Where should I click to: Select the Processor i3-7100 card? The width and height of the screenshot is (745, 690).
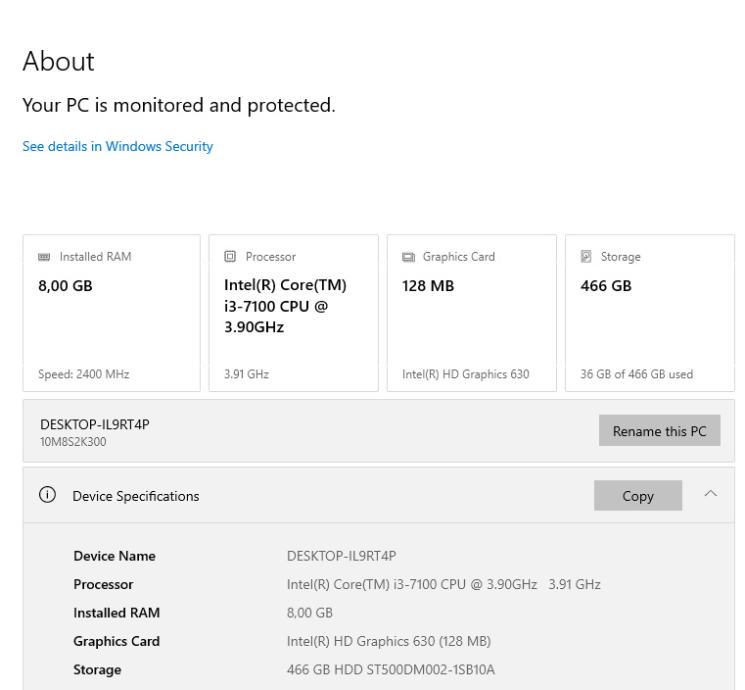(x=294, y=312)
